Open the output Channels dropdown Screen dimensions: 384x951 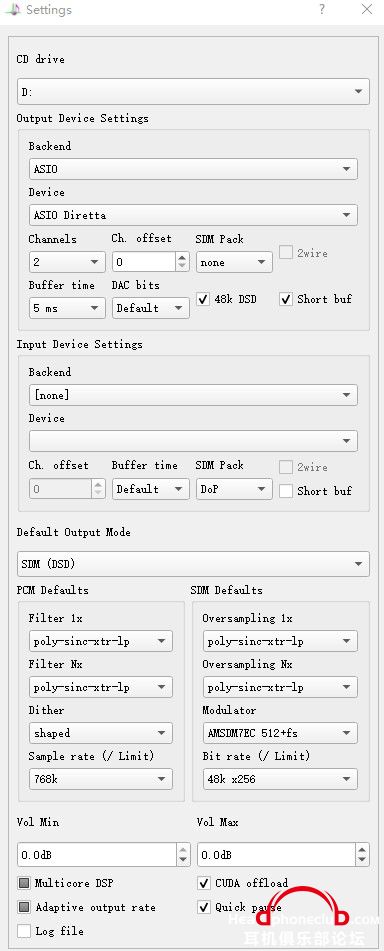tap(67, 262)
